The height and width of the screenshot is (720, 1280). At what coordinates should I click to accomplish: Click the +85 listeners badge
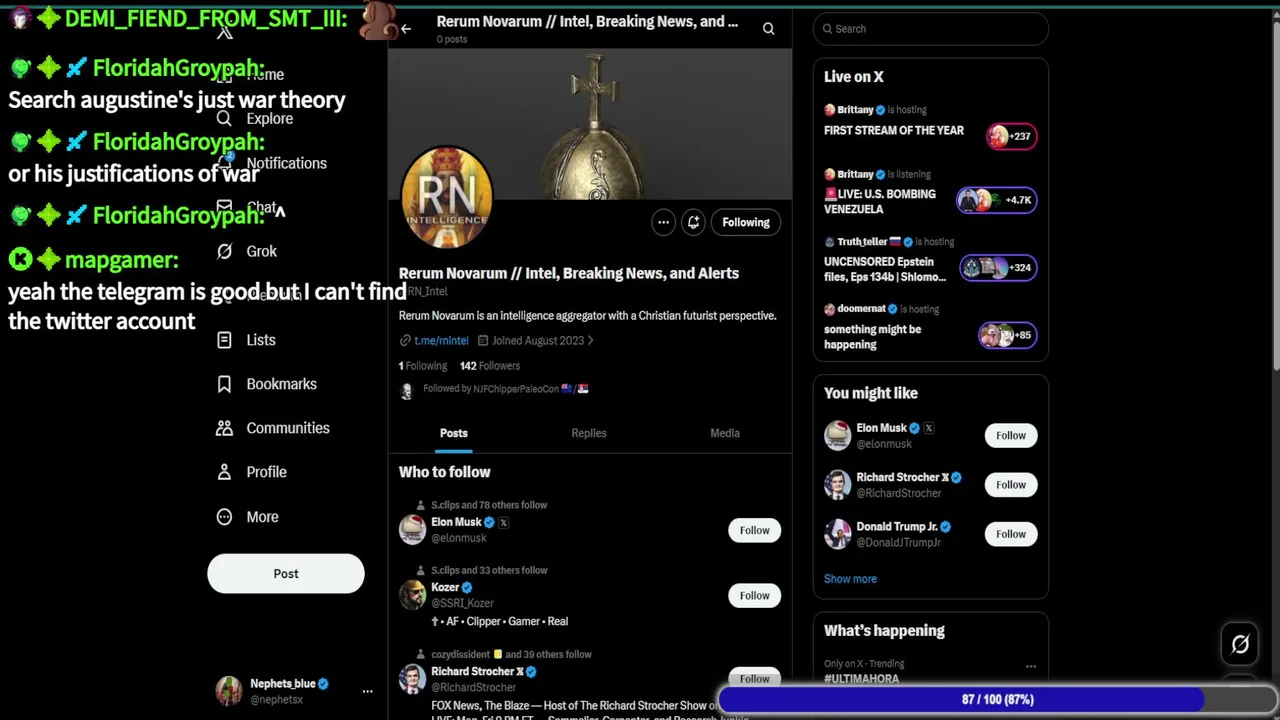[1008, 335]
